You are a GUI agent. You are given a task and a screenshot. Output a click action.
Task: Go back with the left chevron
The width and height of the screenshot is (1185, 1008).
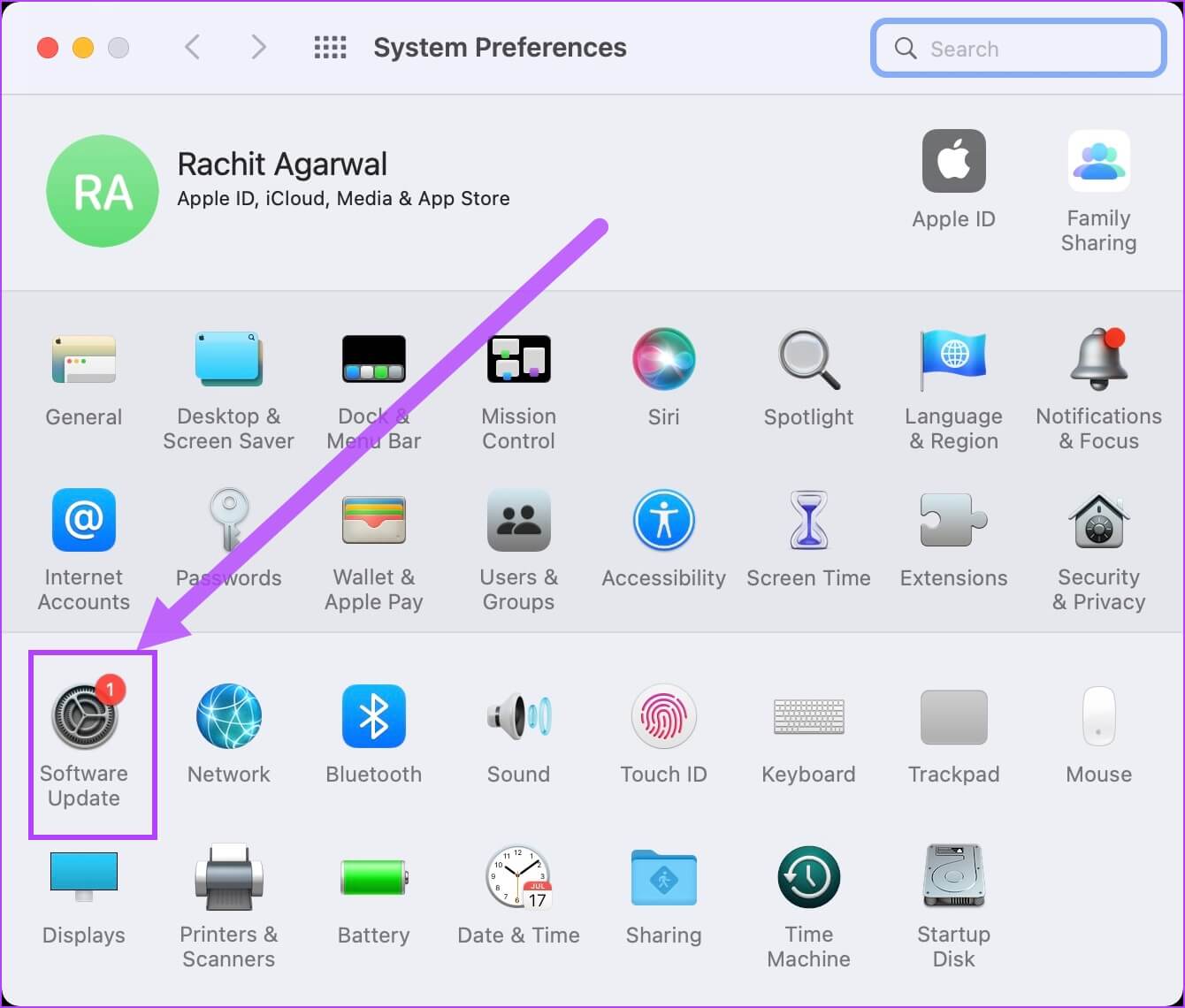coord(192,47)
